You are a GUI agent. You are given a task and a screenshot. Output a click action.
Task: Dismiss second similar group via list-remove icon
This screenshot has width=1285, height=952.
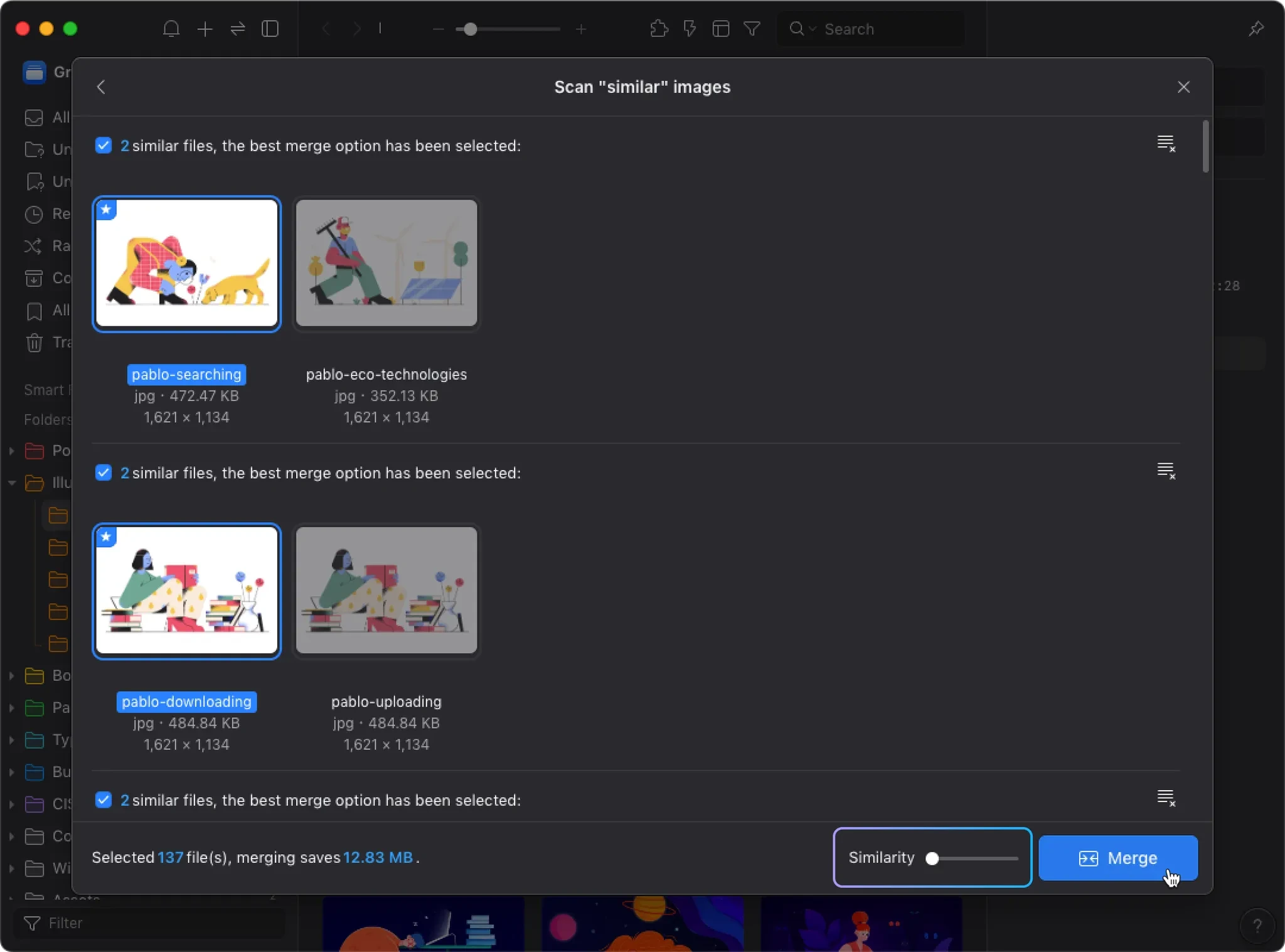[x=1166, y=471]
